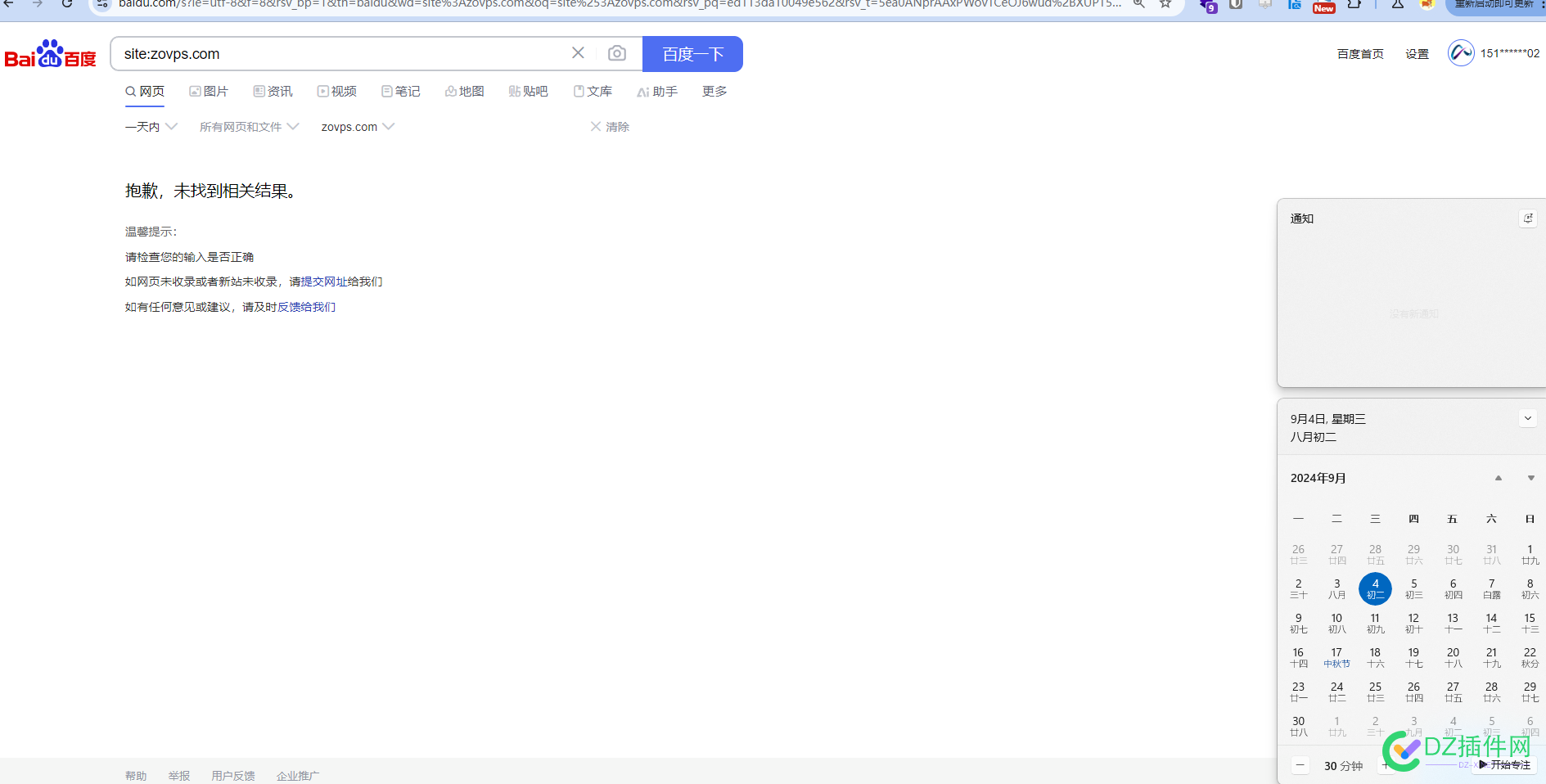
Task: Click the browser back arrow
Action: pos(10,4)
